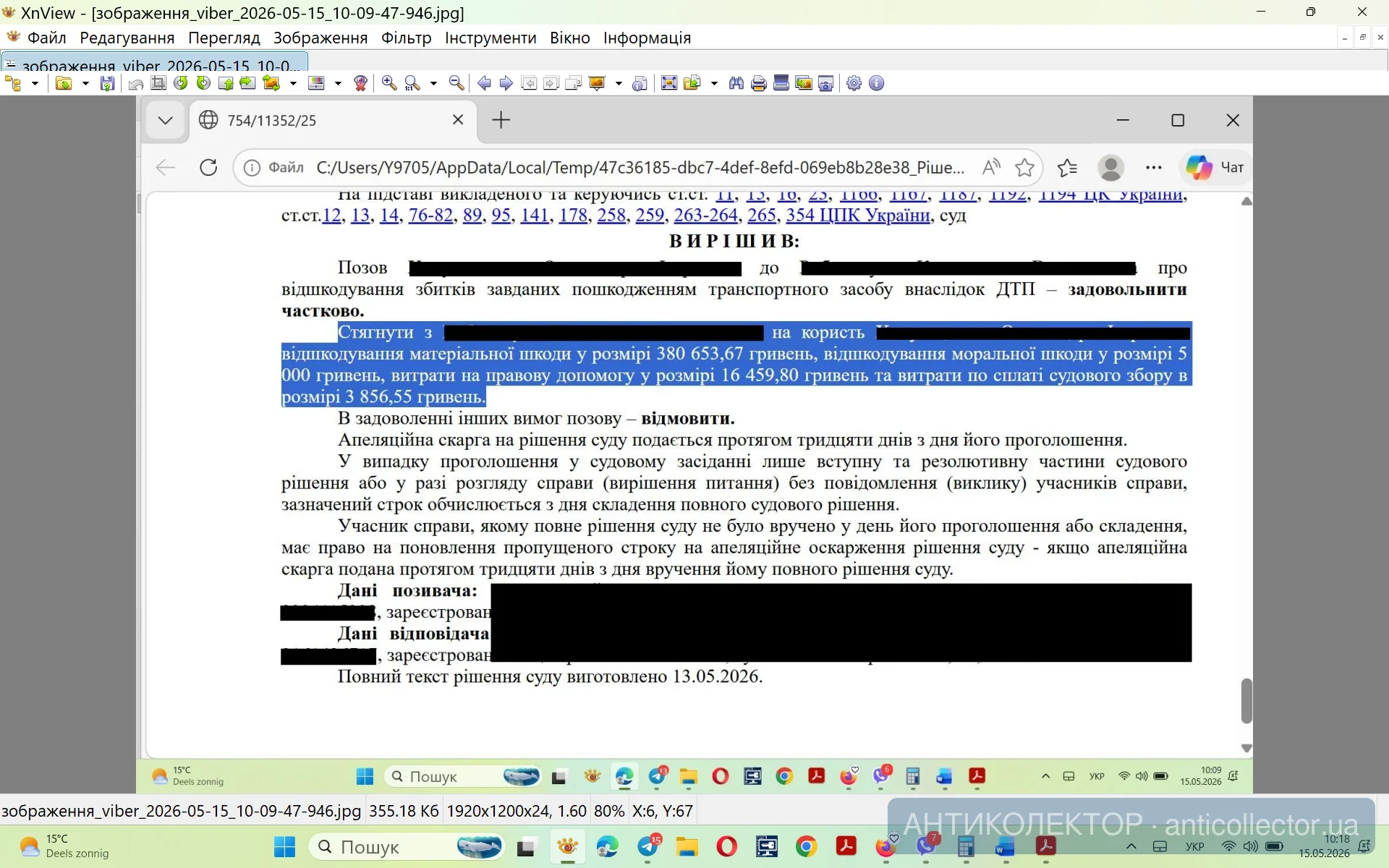1389x868 pixels.
Task: Flip the image horizontally
Action: pyautogui.click(x=247, y=83)
